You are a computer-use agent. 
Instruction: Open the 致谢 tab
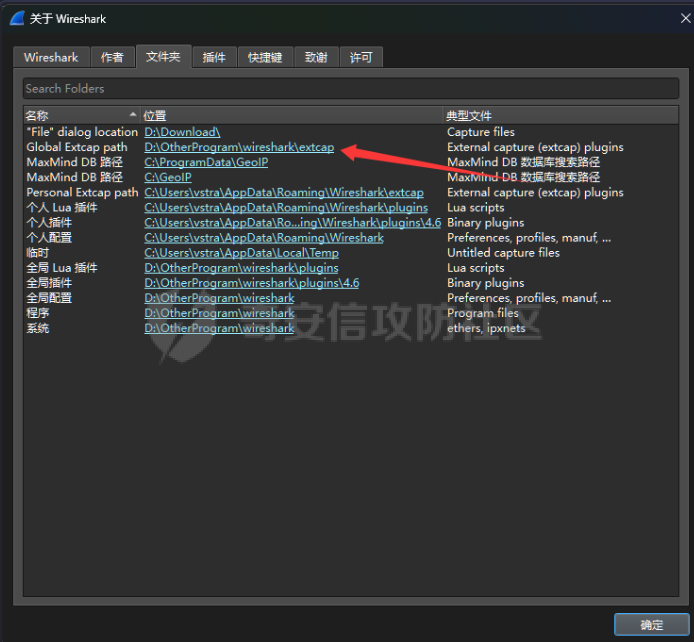pos(316,57)
